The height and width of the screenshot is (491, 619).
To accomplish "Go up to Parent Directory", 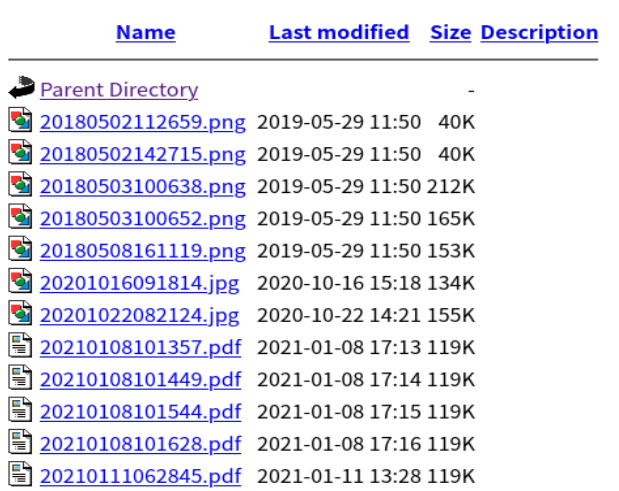I will tap(119, 90).
